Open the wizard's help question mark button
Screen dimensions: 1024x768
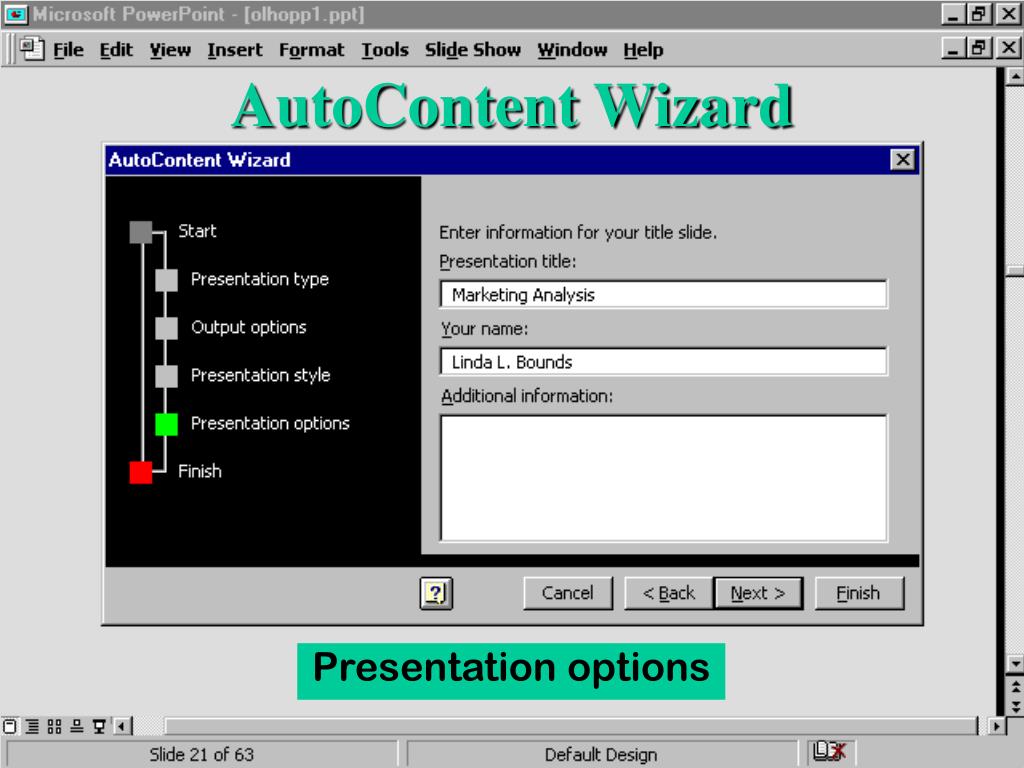pyautogui.click(x=436, y=593)
